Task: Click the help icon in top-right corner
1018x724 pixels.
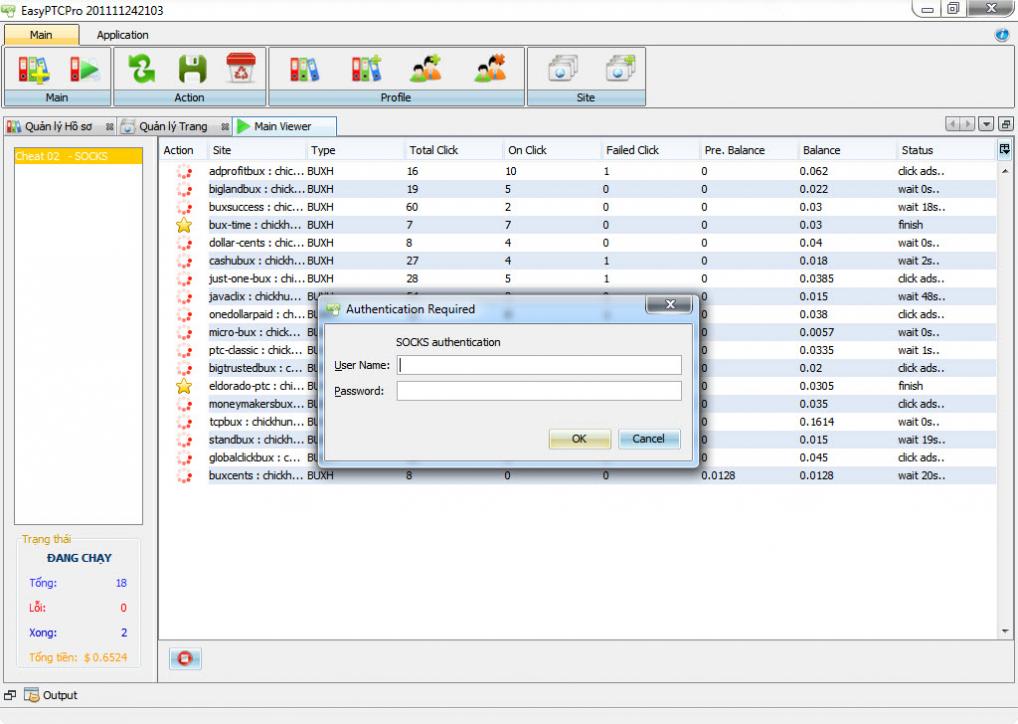Action: (x=1002, y=35)
